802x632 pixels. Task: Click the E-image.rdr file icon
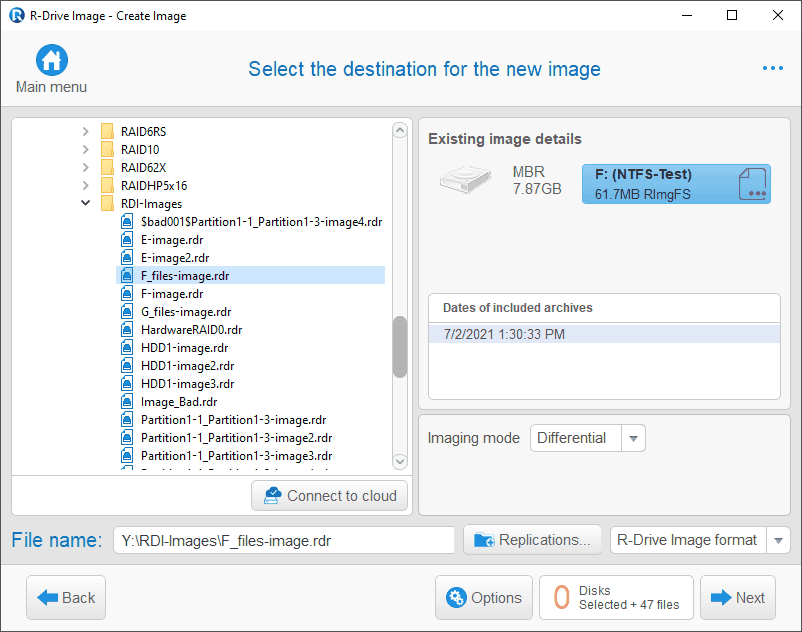click(x=127, y=239)
